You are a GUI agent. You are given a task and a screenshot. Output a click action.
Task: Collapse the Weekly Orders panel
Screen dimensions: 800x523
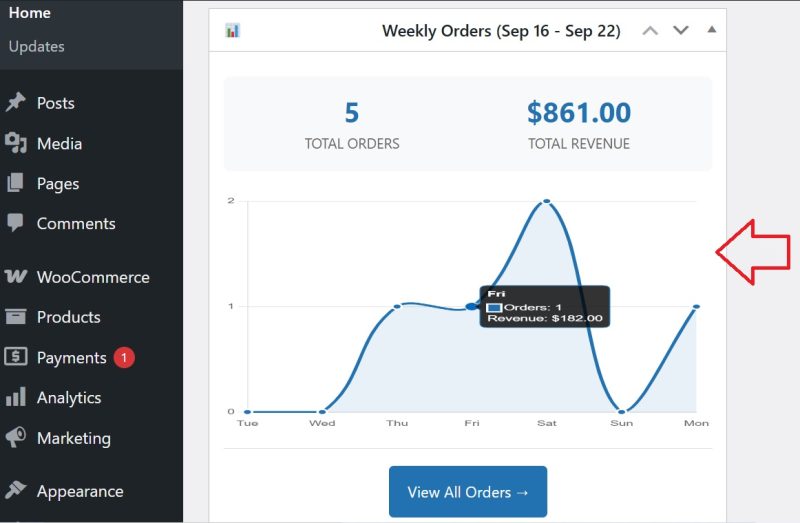coord(712,30)
